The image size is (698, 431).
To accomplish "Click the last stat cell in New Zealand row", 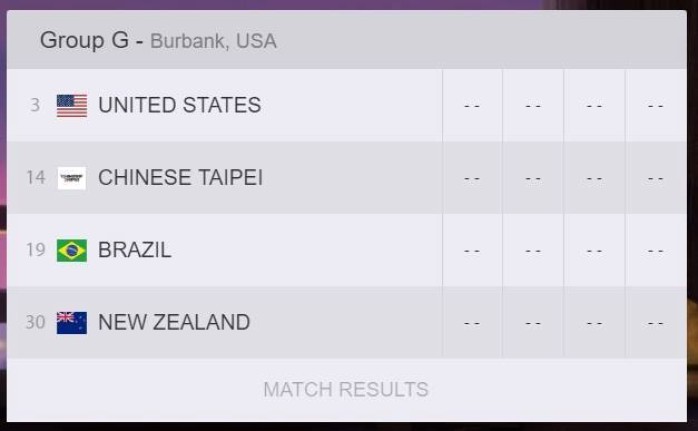I will coord(656,322).
